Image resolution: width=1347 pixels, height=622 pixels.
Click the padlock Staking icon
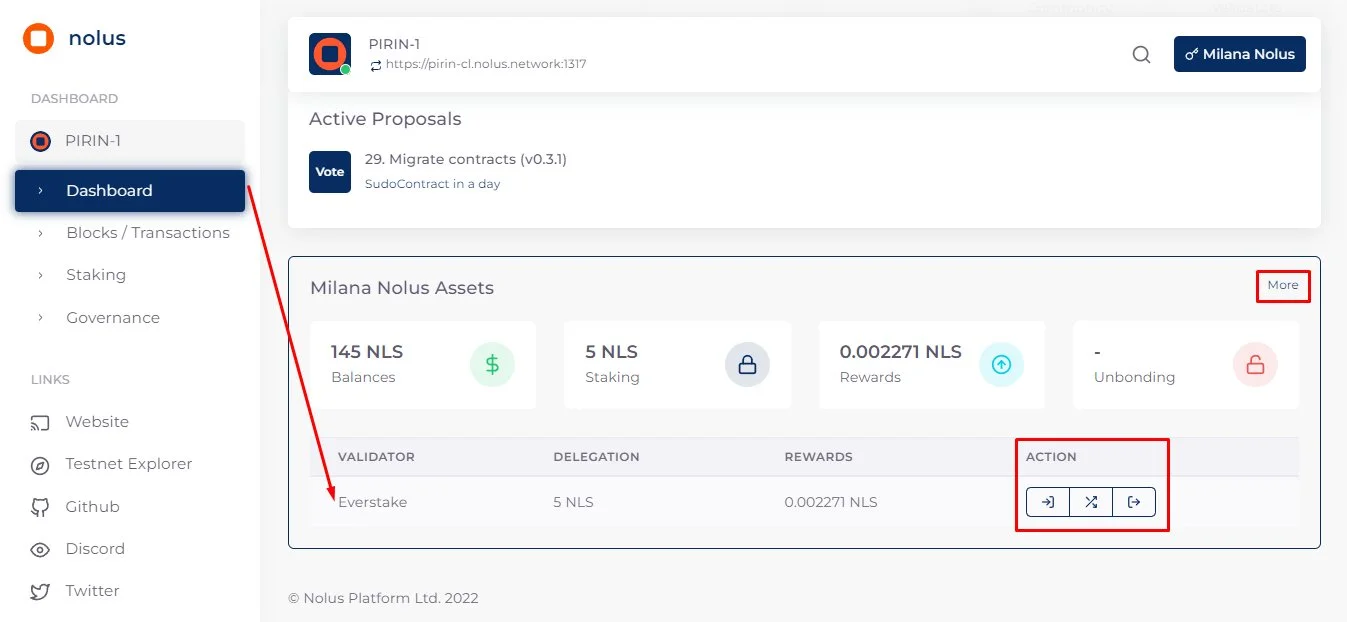(747, 364)
